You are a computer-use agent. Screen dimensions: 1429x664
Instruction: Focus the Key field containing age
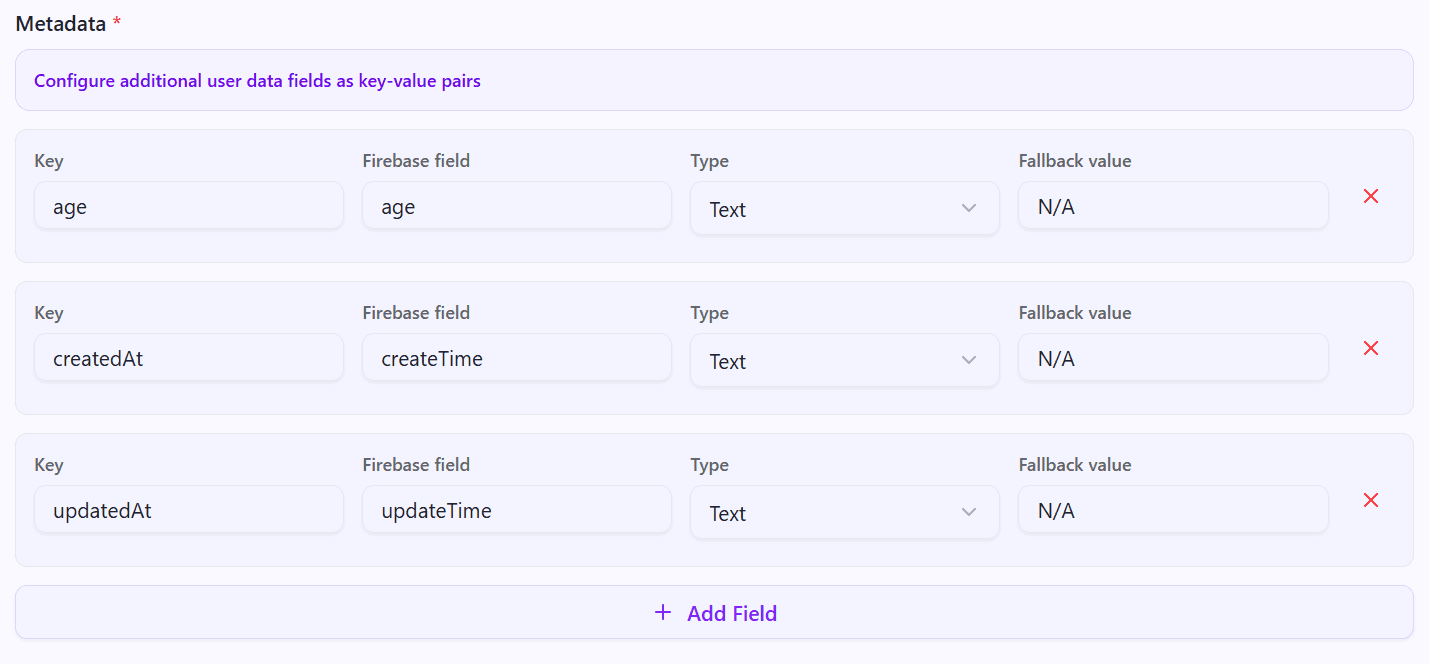(x=188, y=207)
